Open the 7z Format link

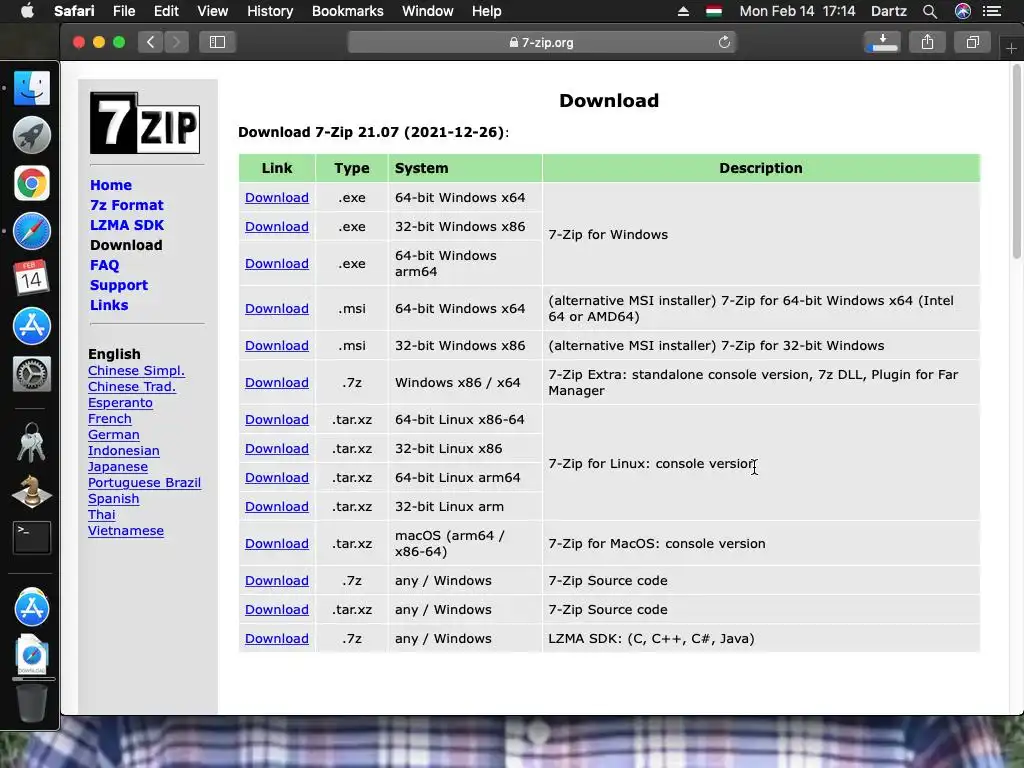(x=127, y=205)
